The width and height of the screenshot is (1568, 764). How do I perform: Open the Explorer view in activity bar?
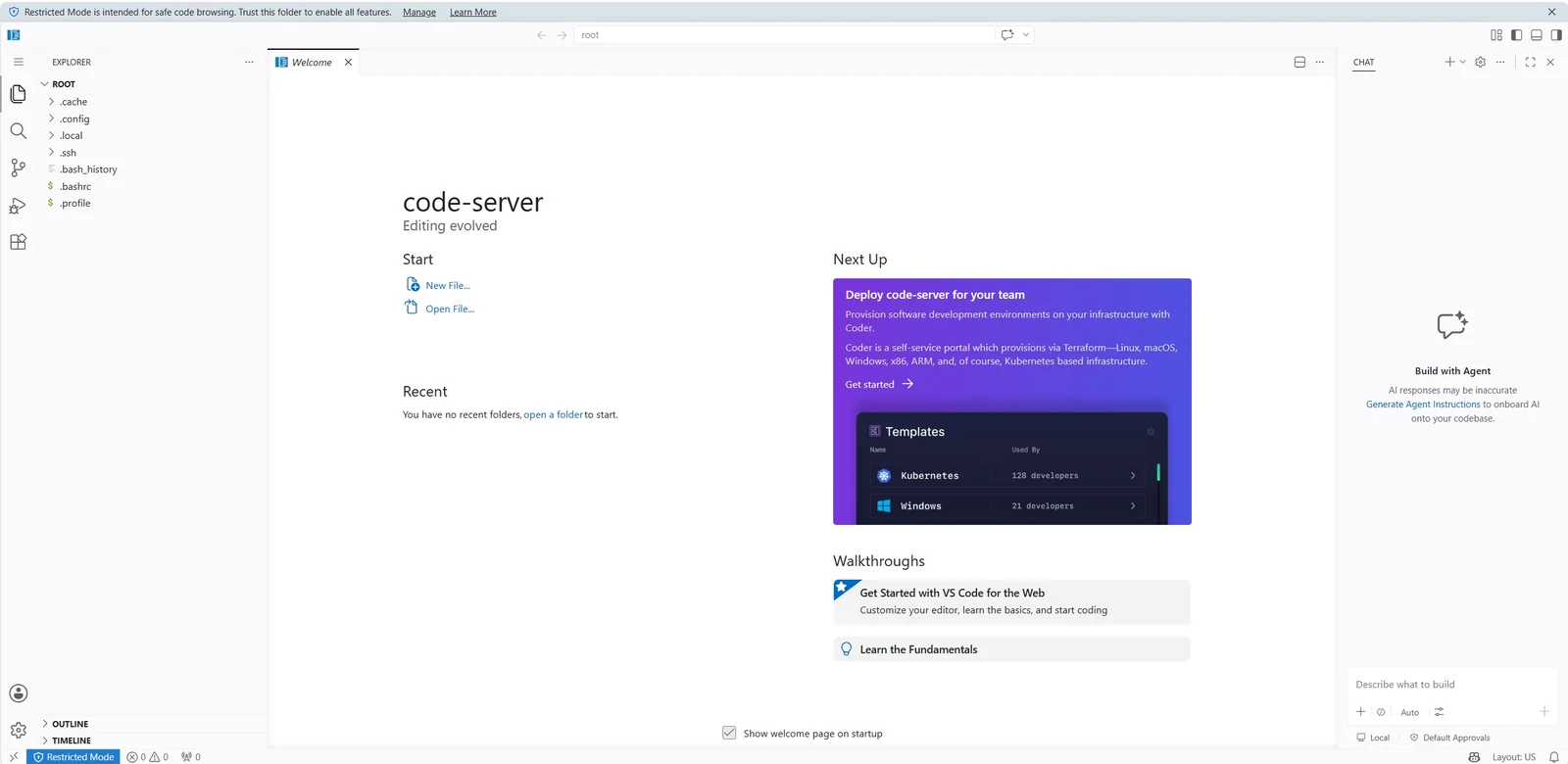pyautogui.click(x=18, y=94)
